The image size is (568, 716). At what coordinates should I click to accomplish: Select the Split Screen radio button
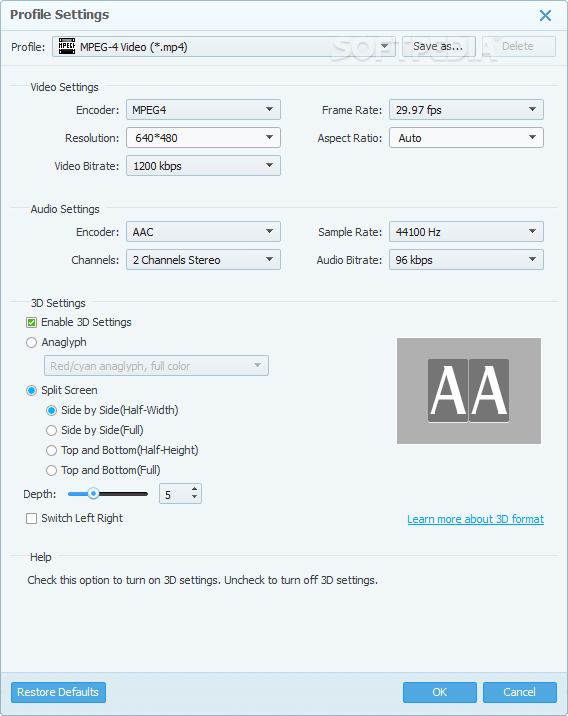click(x=32, y=390)
